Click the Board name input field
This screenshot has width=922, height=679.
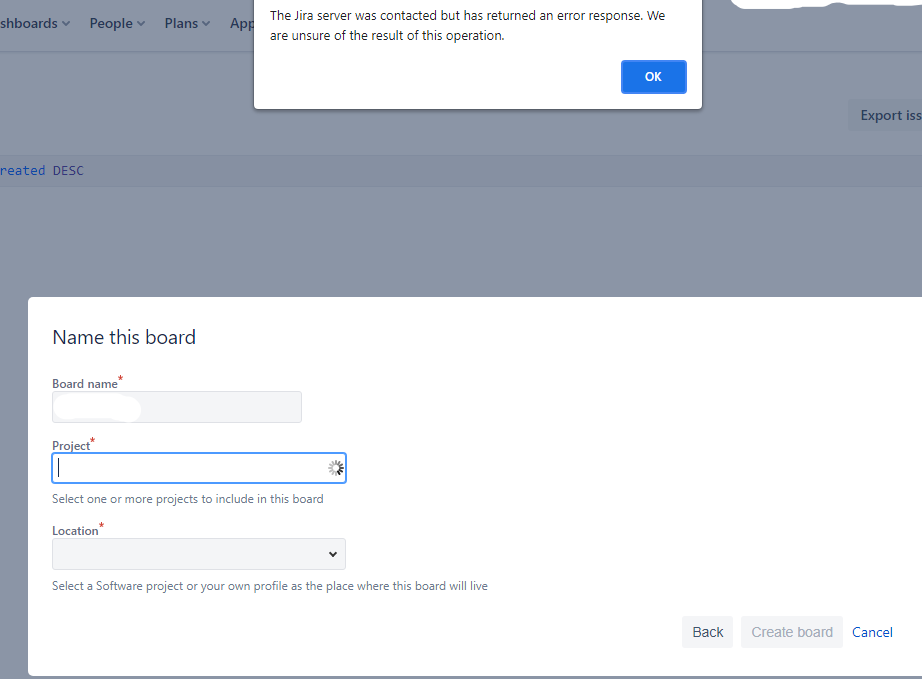click(x=177, y=407)
